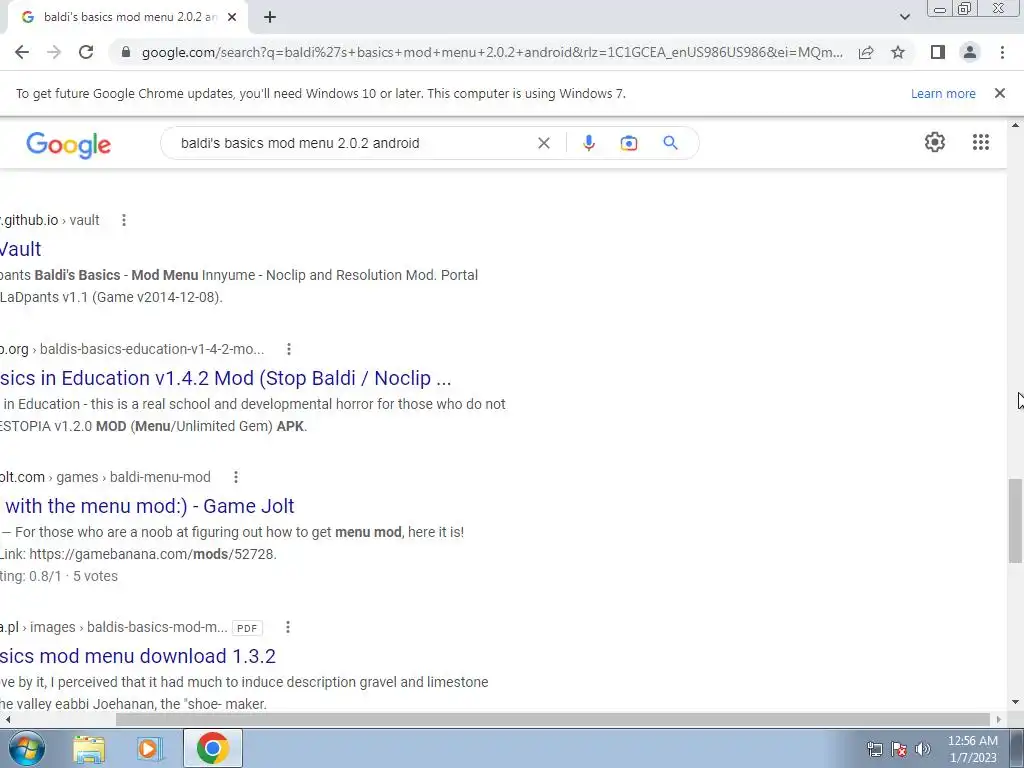
Task: Click the share page icon in address bar
Action: click(x=866, y=52)
